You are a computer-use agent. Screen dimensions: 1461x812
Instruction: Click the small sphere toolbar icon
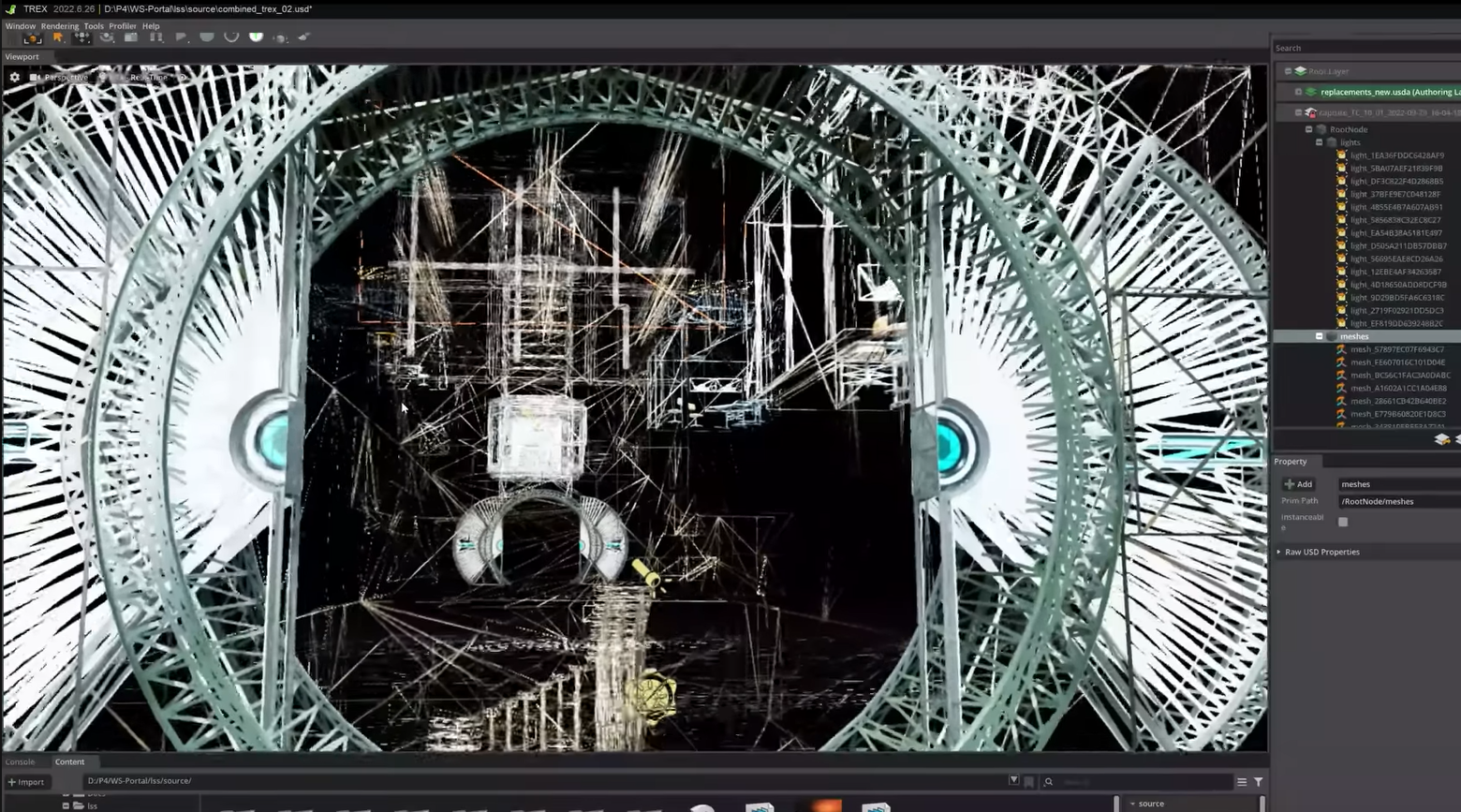[280, 38]
